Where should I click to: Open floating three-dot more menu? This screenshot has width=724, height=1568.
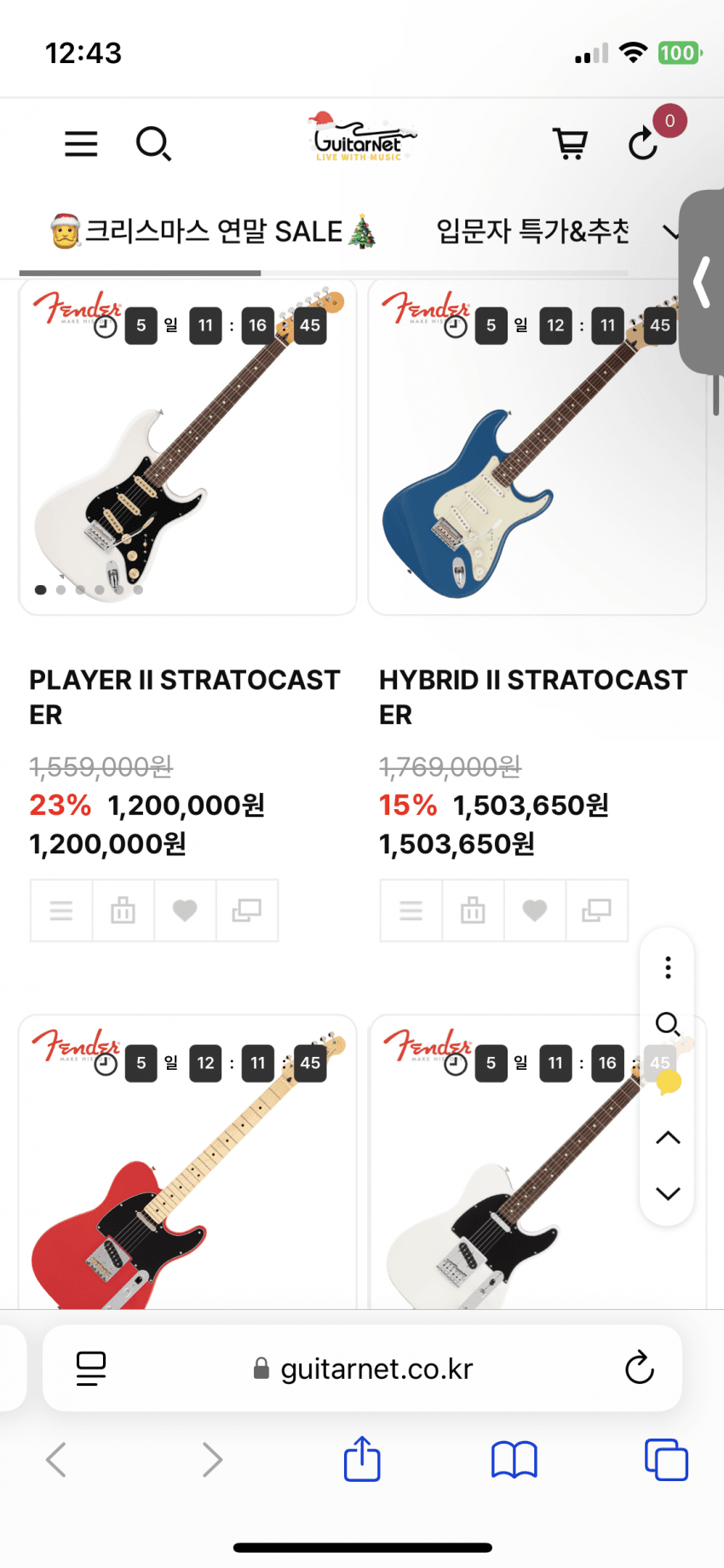point(668,968)
